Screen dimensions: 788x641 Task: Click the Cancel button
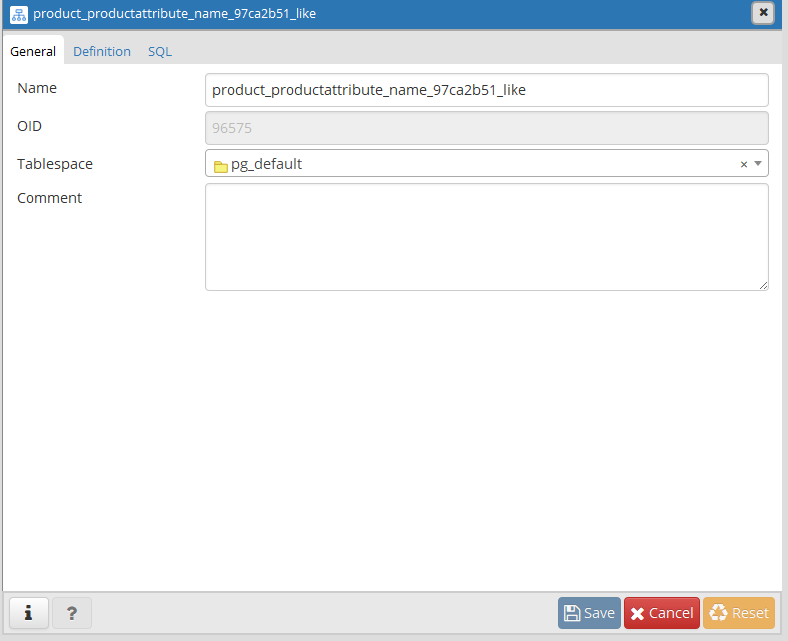[662, 613]
